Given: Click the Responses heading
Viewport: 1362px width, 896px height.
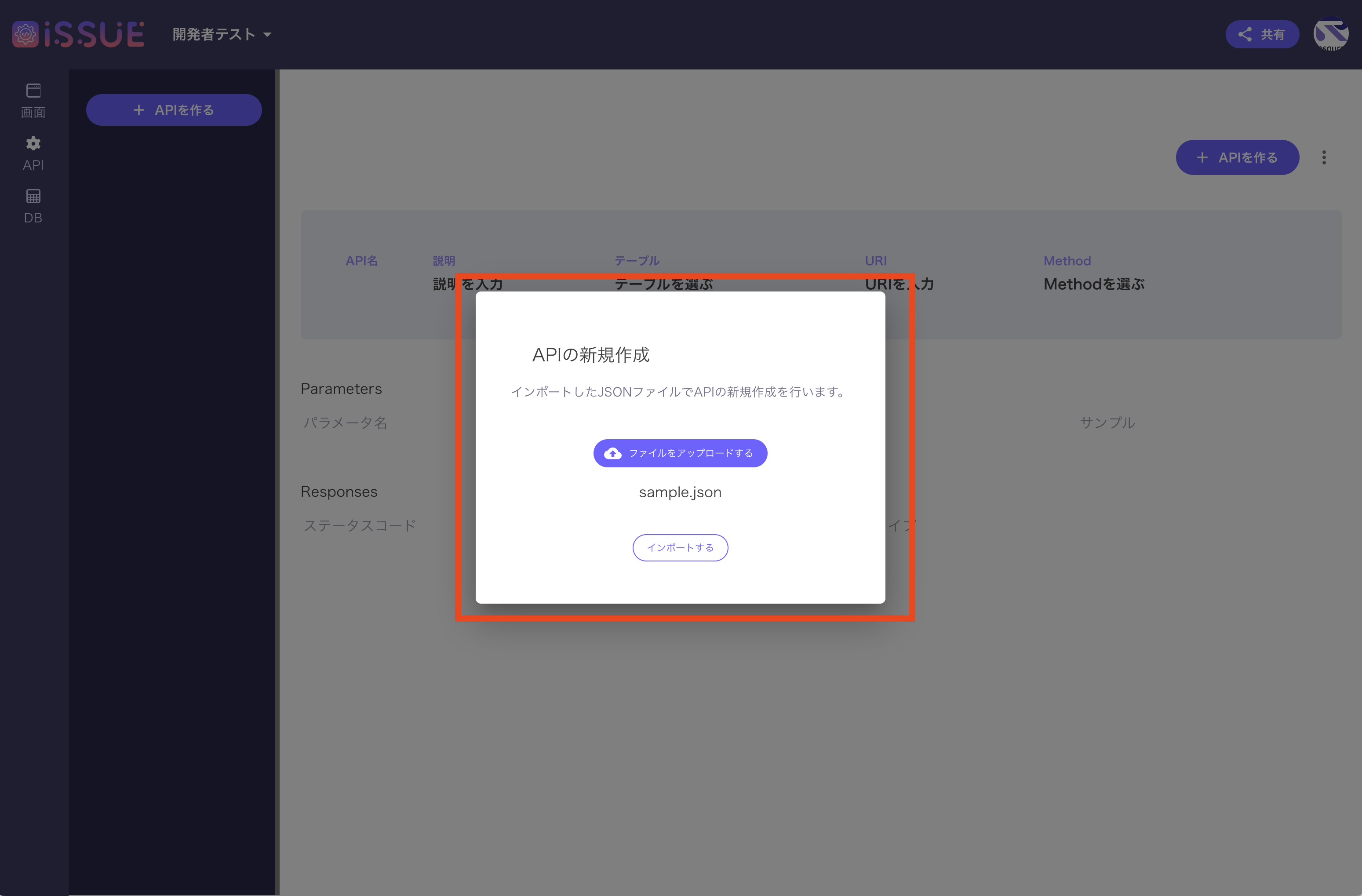Looking at the screenshot, I should (x=339, y=492).
